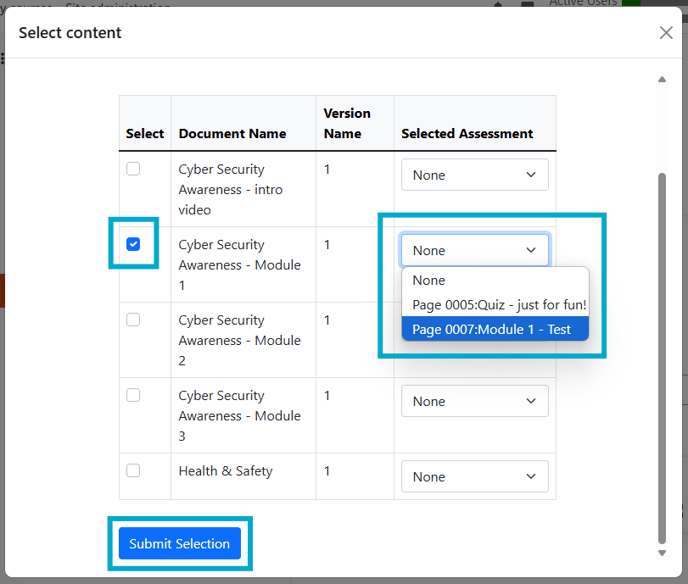Choose the None option in the open list
Screen dimensions: 688x584
click(x=495, y=280)
